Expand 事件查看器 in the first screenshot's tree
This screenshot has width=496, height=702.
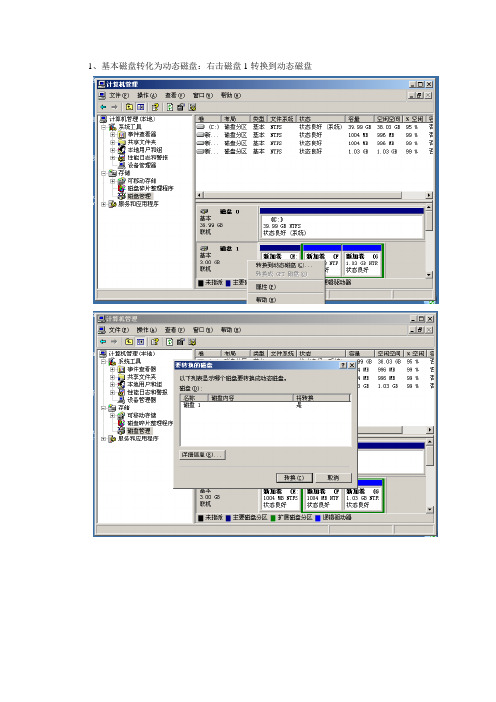click(x=113, y=134)
